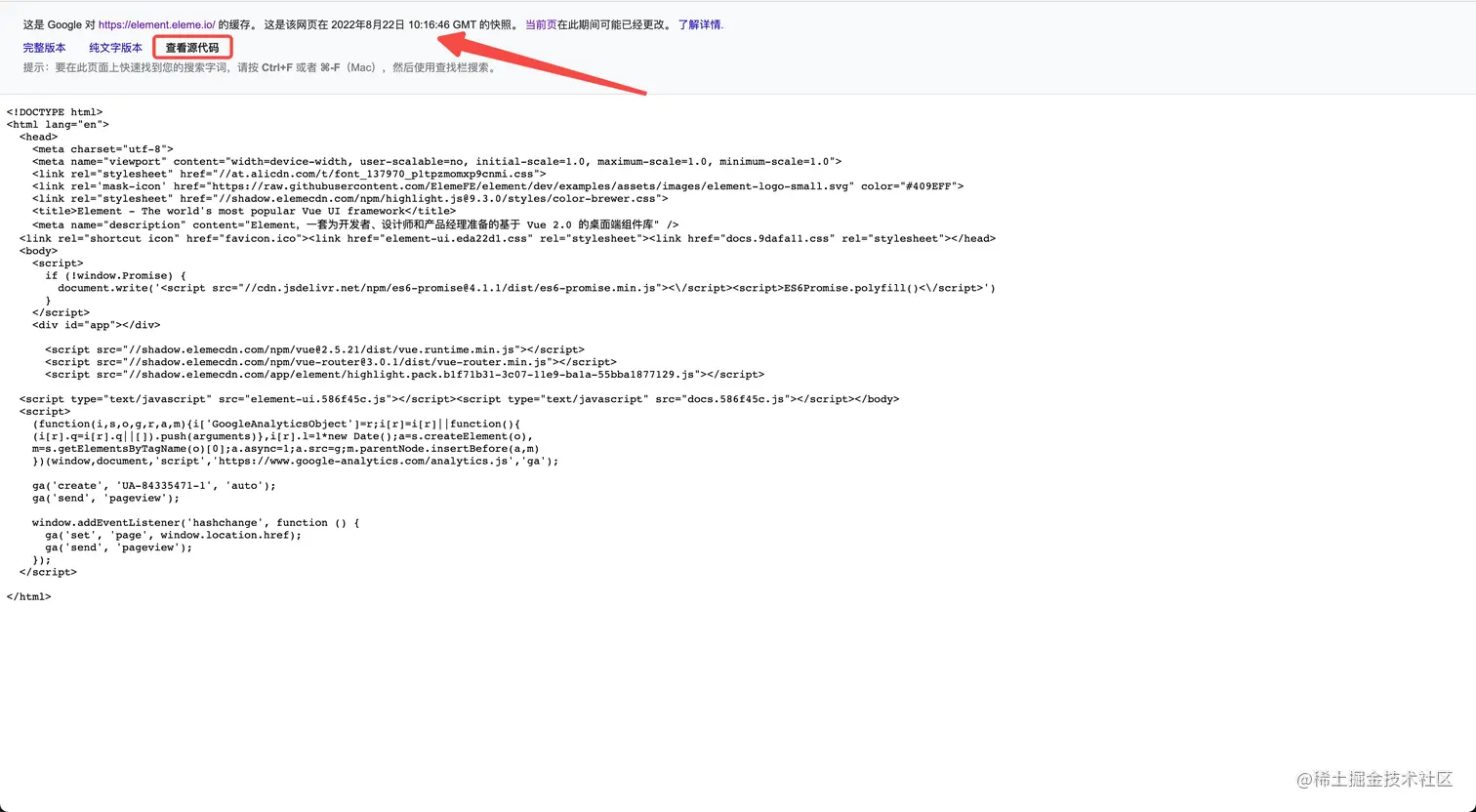Click the meta charset="utf-8" line
Screen dimensions: 1476x812
click(x=102, y=149)
